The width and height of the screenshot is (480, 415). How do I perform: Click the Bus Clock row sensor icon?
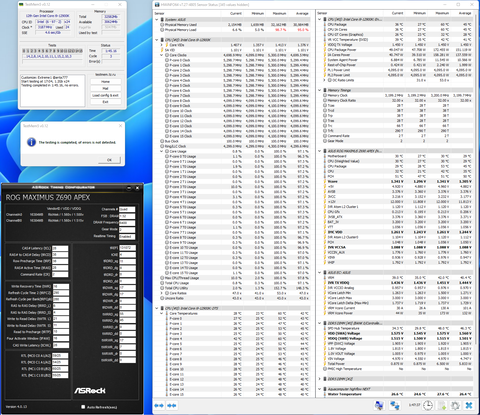[162, 141]
